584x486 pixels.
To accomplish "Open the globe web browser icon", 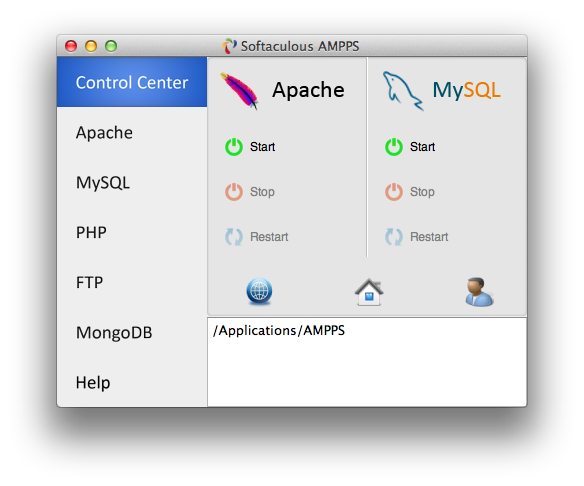I will coord(259,291).
